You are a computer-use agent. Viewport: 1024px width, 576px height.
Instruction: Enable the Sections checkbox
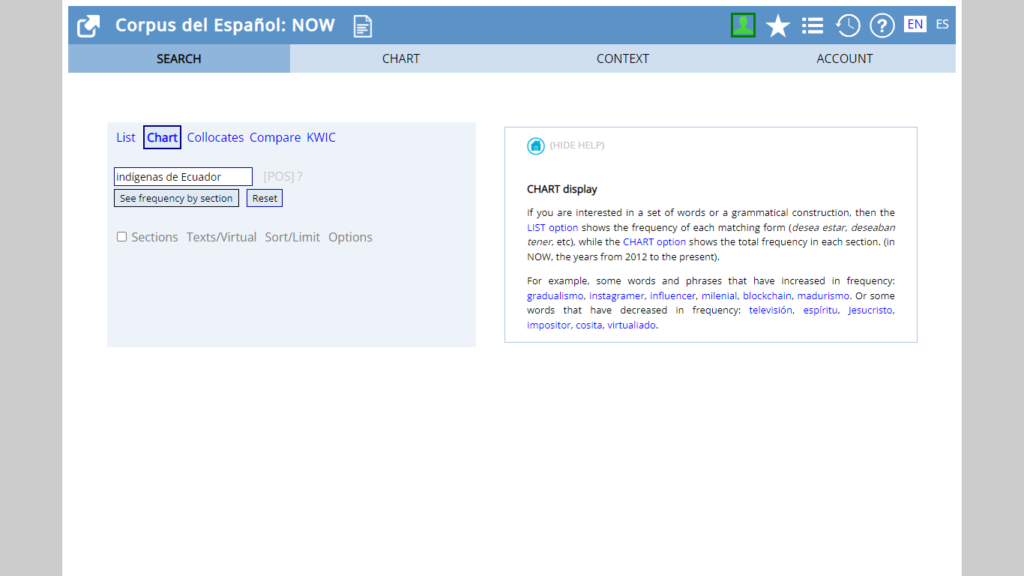coord(122,237)
